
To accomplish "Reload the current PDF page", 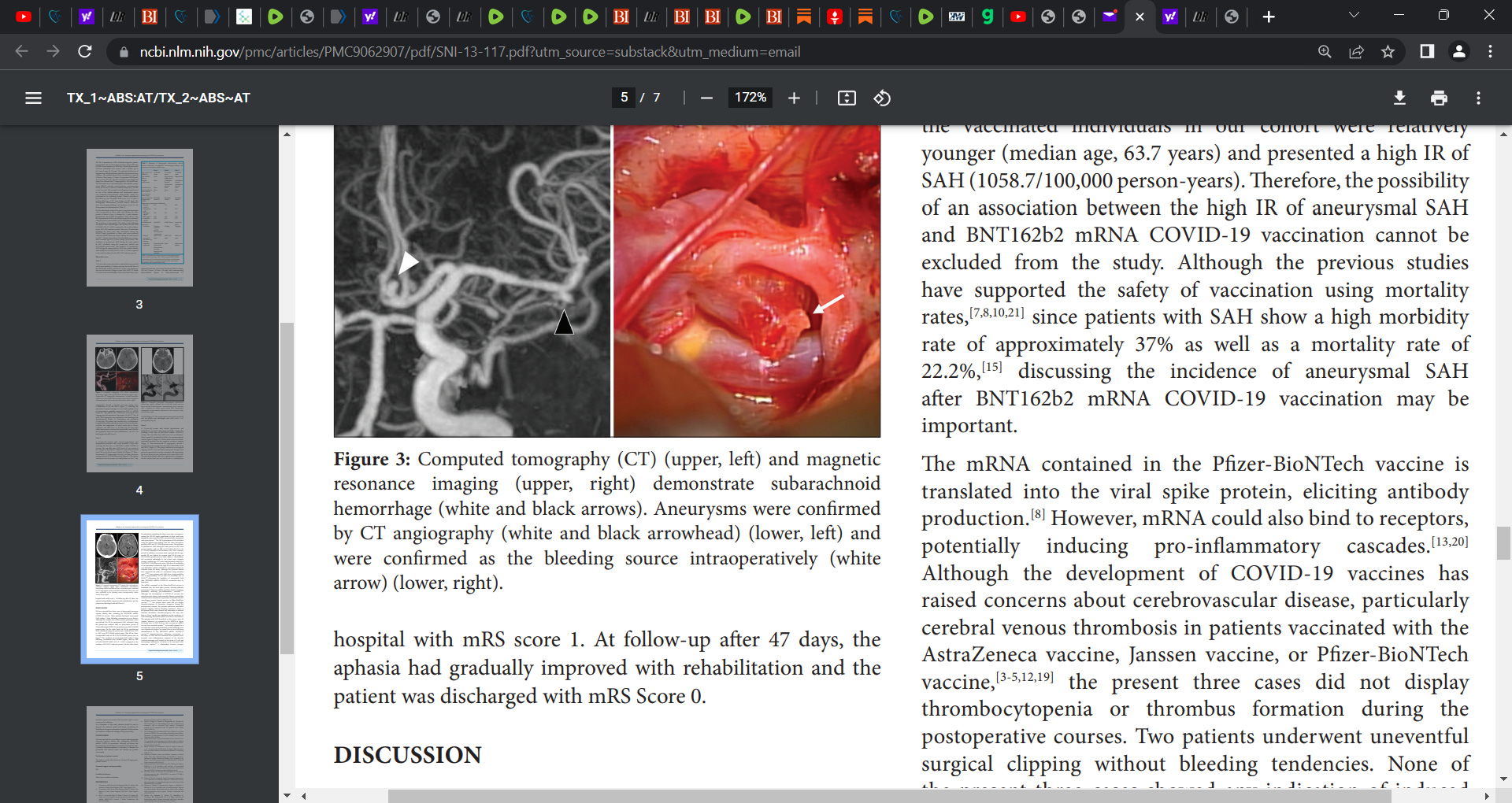I will pos(85,51).
